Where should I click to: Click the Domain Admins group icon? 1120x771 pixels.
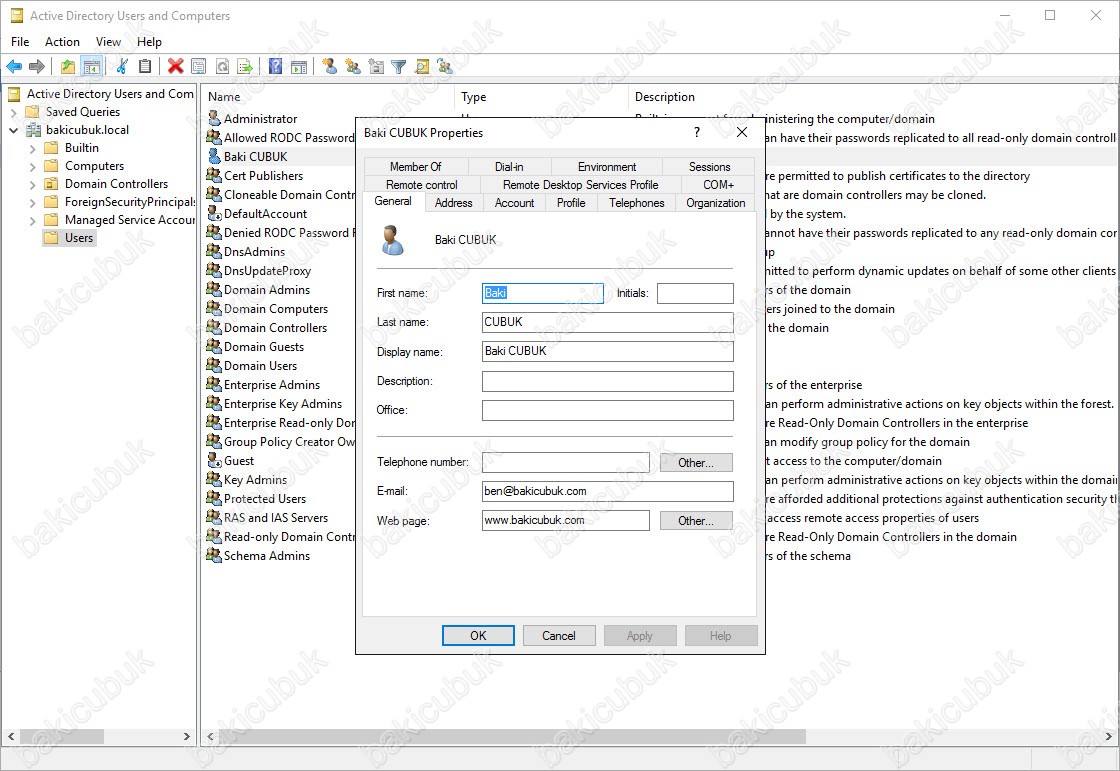click(214, 289)
